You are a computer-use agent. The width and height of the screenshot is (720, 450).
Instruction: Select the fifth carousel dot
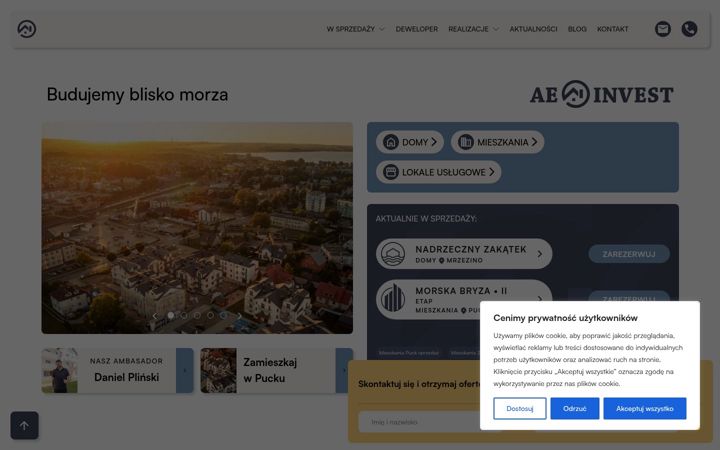pyautogui.click(x=223, y=315)
